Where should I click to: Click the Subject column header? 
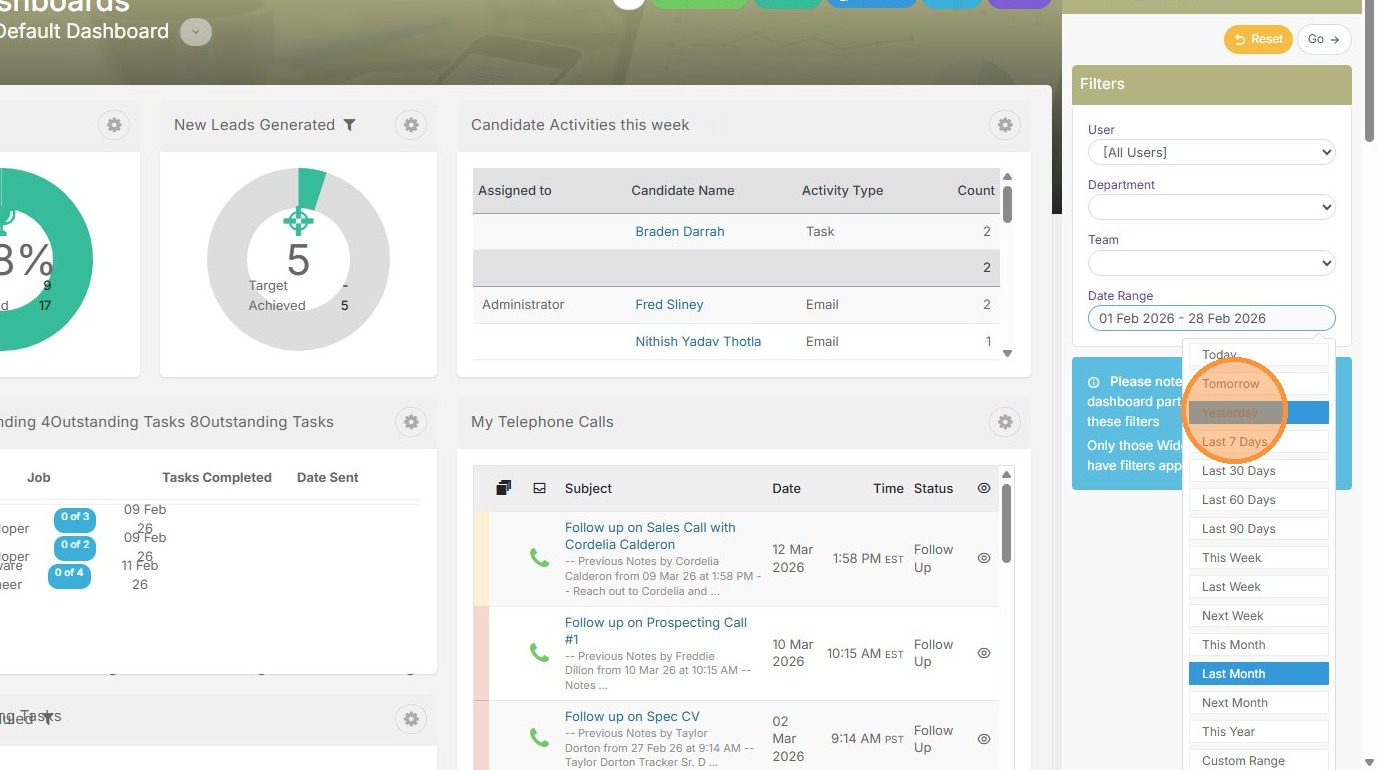click(x=589, y=488)
